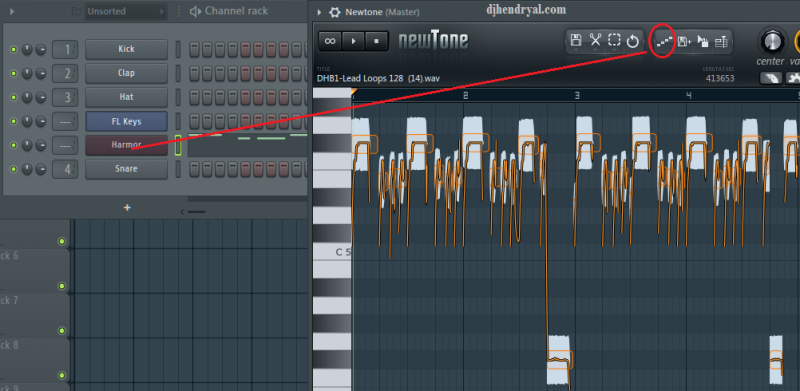Stop playback in Newtone
Viewport: 800px width, 391px height.
coord(377,41)
